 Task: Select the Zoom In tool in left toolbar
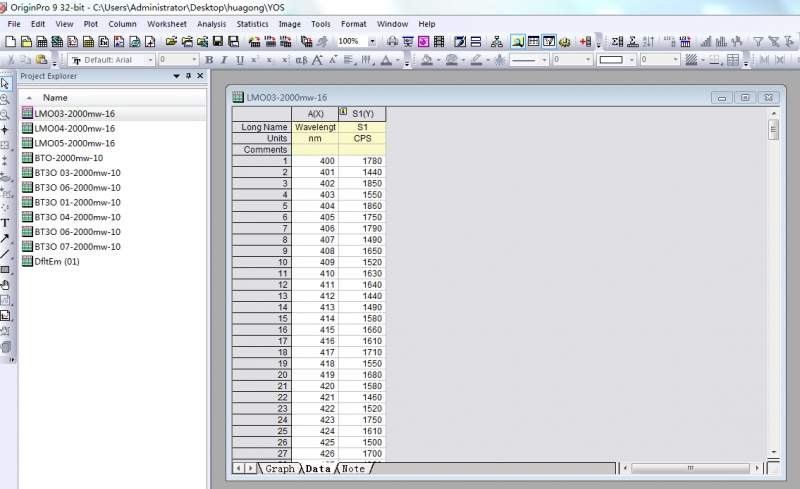[5, 99]
